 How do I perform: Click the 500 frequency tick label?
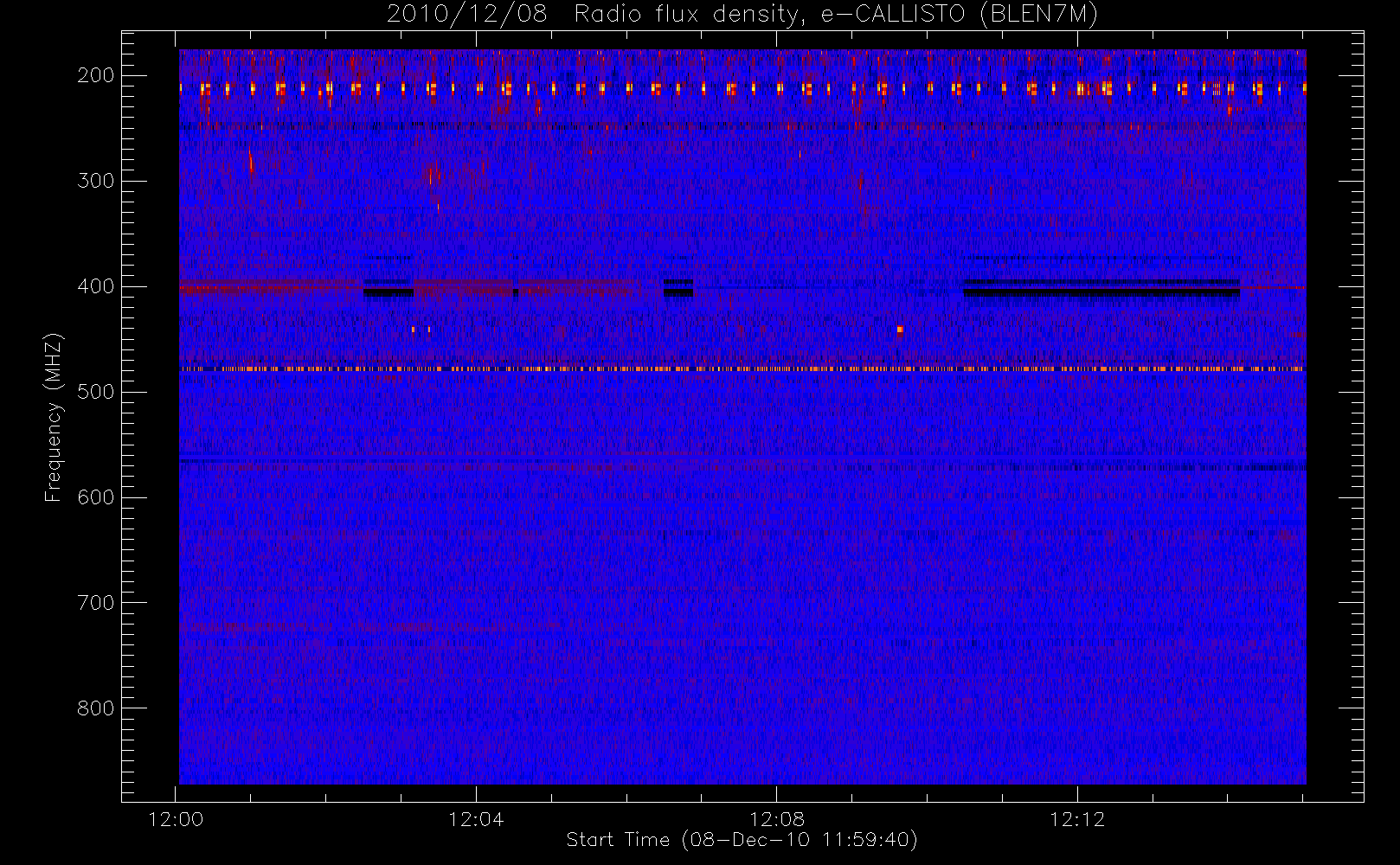pos(96,392)
